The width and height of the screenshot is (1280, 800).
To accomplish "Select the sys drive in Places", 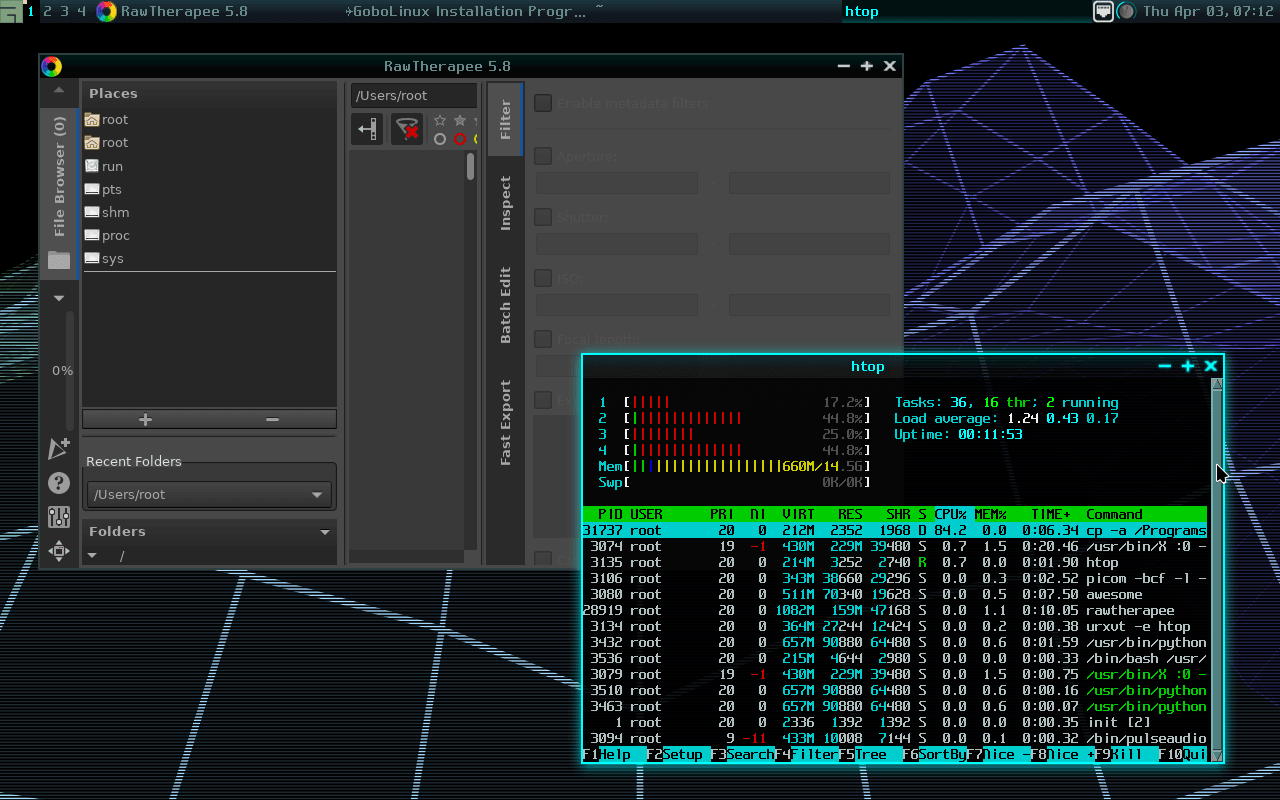I will (209, 258).
